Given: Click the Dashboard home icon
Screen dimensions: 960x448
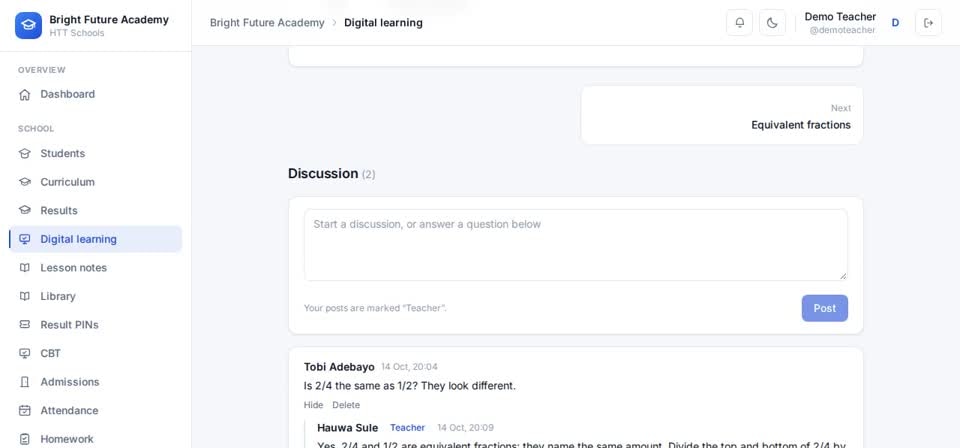Looking at the screenshot, I should click(x=24, y=94).
